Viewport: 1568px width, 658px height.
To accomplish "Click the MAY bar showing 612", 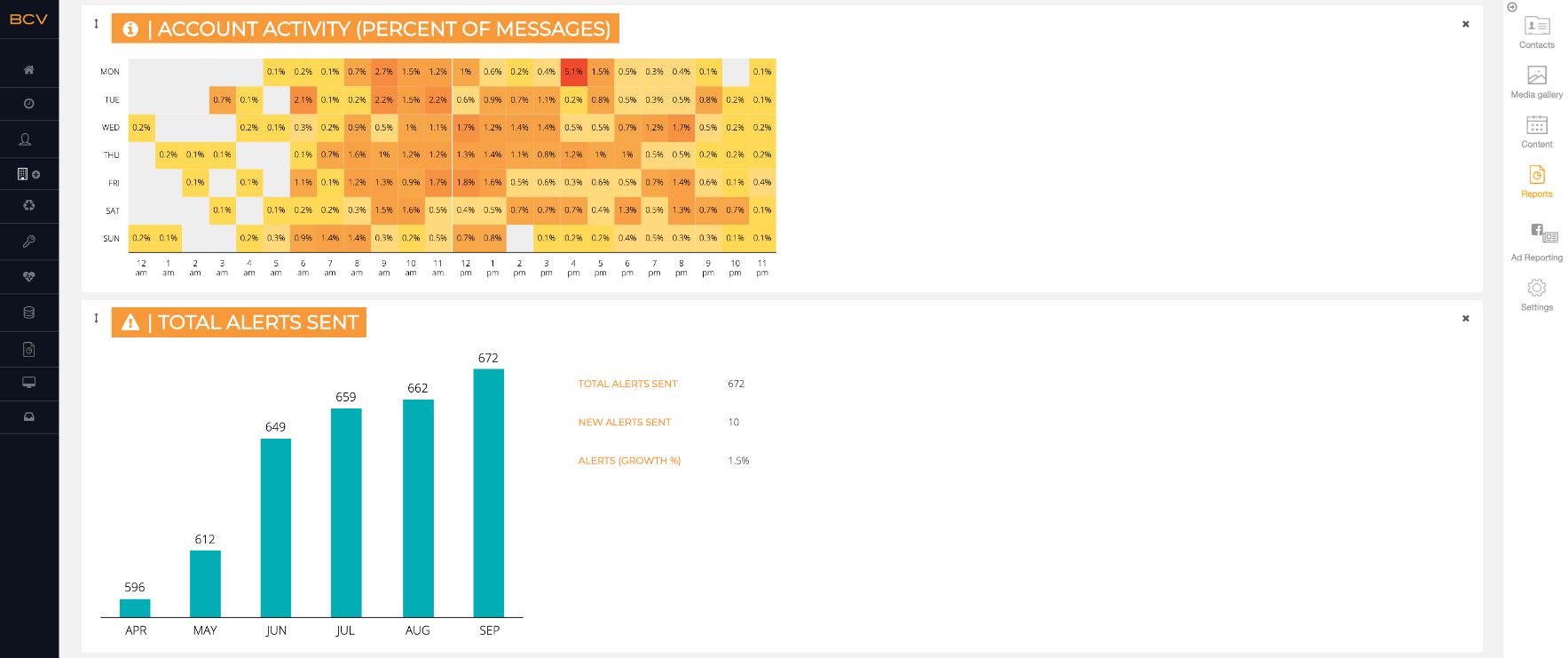I will click(205, 584).
